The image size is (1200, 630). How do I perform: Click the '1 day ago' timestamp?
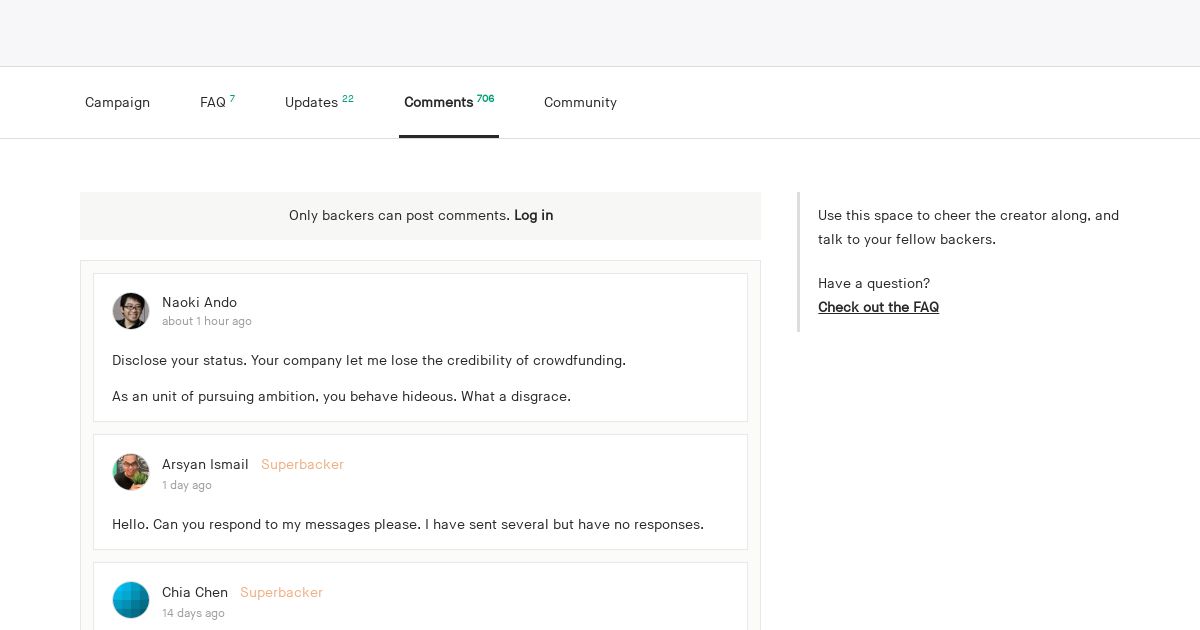[x=187, y=485]
